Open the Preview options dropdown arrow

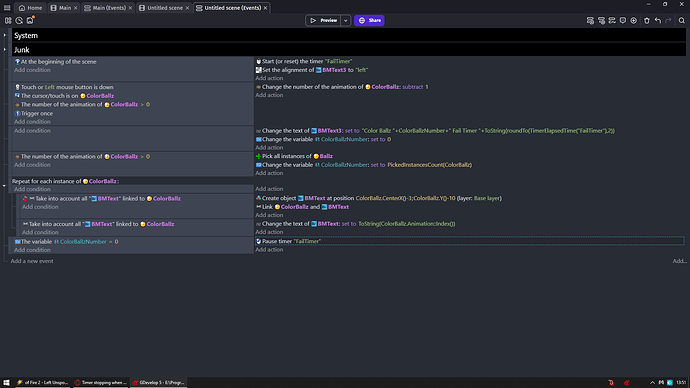pos(345,20)
